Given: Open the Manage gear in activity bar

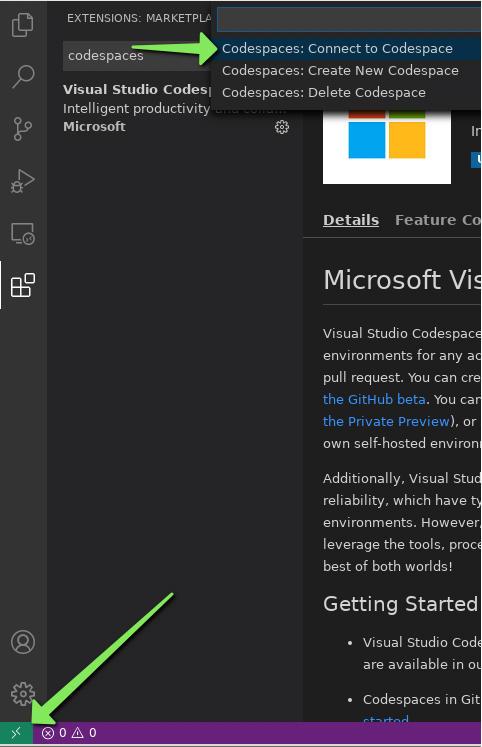Looking at the screenshot, I should click(22, 694).
